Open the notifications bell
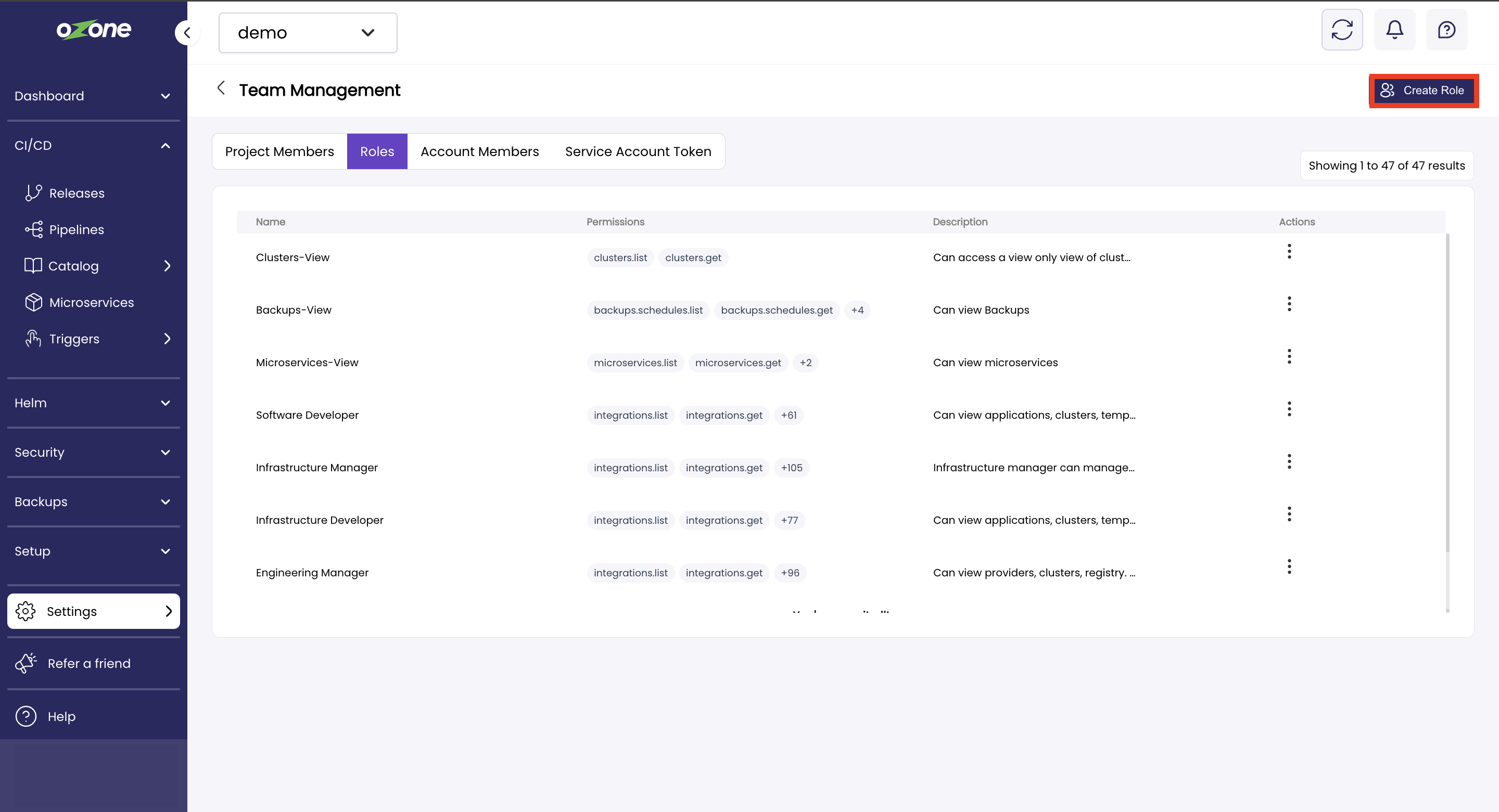Viewport: 1499px width, 812px height. (1394, 30)
